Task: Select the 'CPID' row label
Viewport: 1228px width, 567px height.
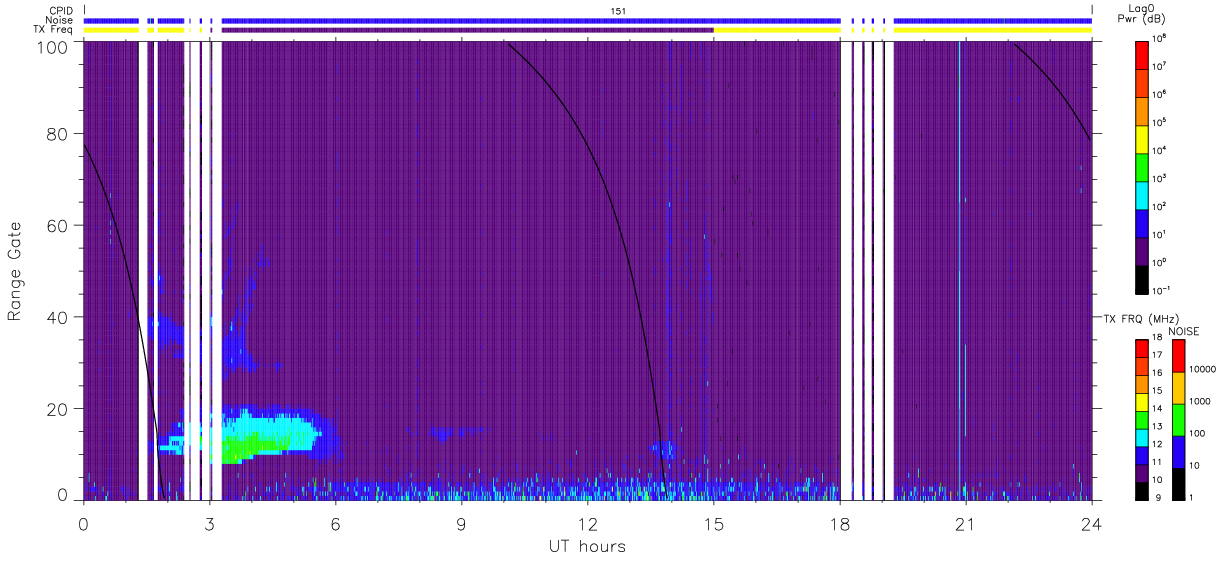Action: tap(60, 11)
